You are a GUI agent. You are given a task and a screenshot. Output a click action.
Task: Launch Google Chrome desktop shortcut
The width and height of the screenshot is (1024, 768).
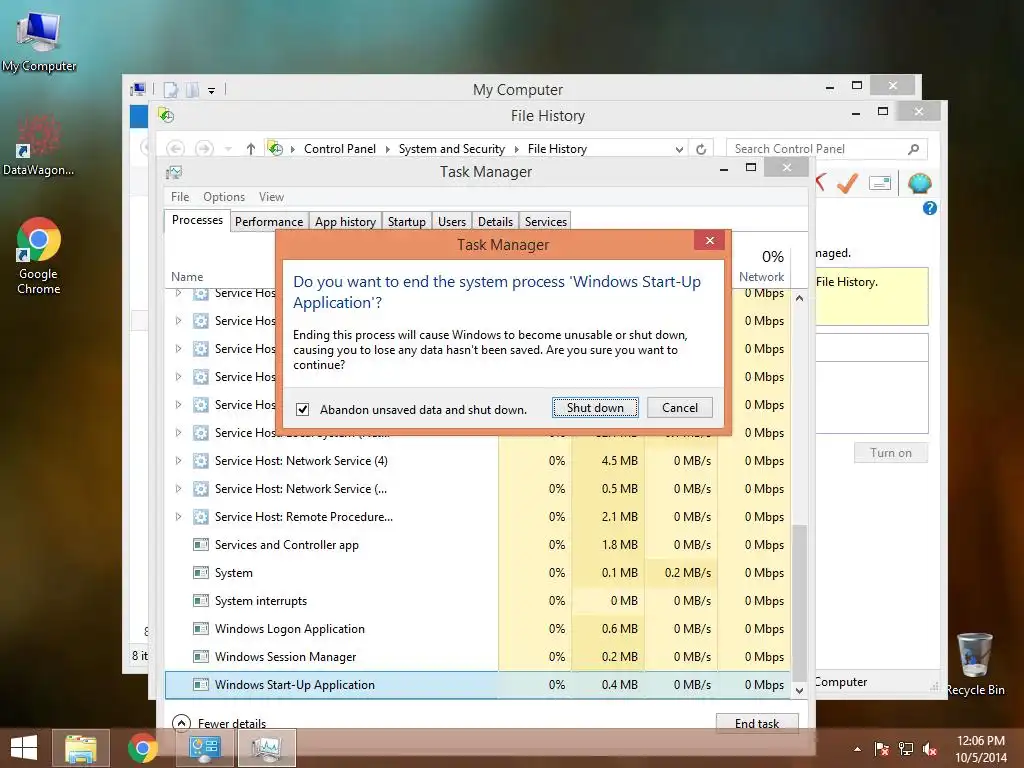click(39, 255)
